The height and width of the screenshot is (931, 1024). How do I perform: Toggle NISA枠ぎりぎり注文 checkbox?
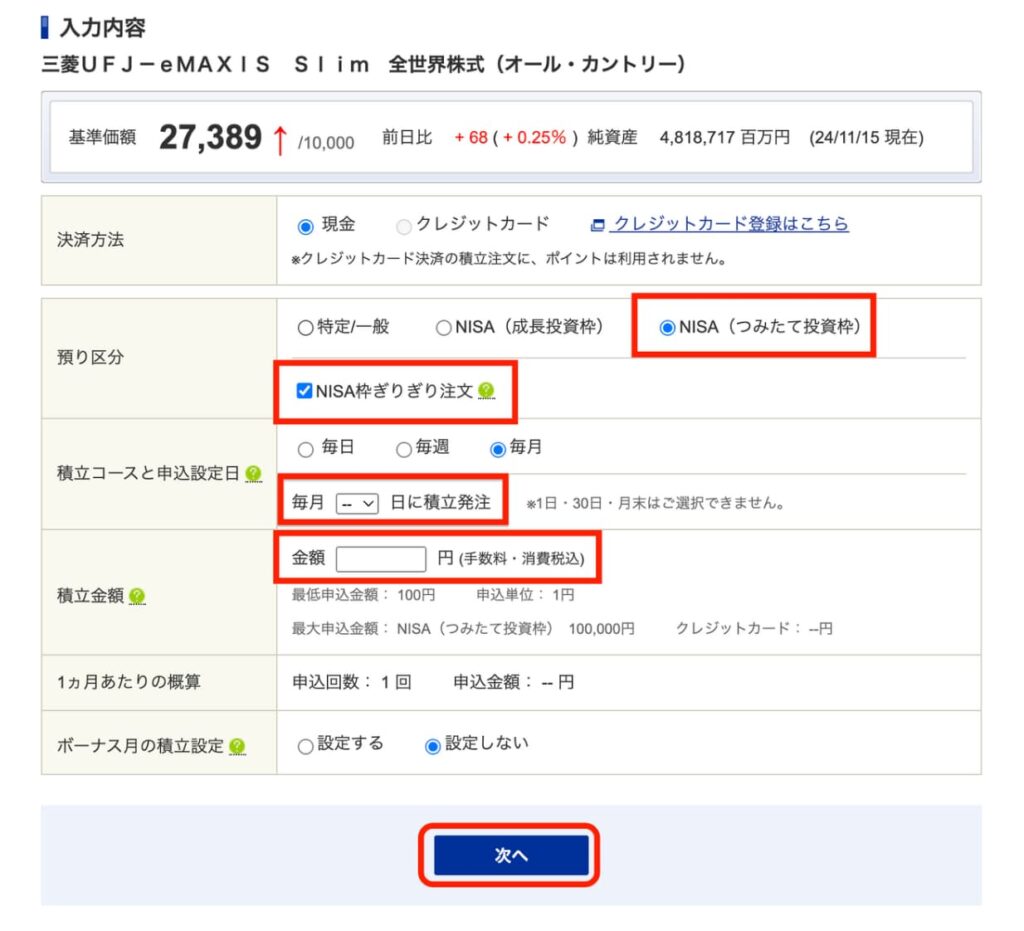[304, 390]
